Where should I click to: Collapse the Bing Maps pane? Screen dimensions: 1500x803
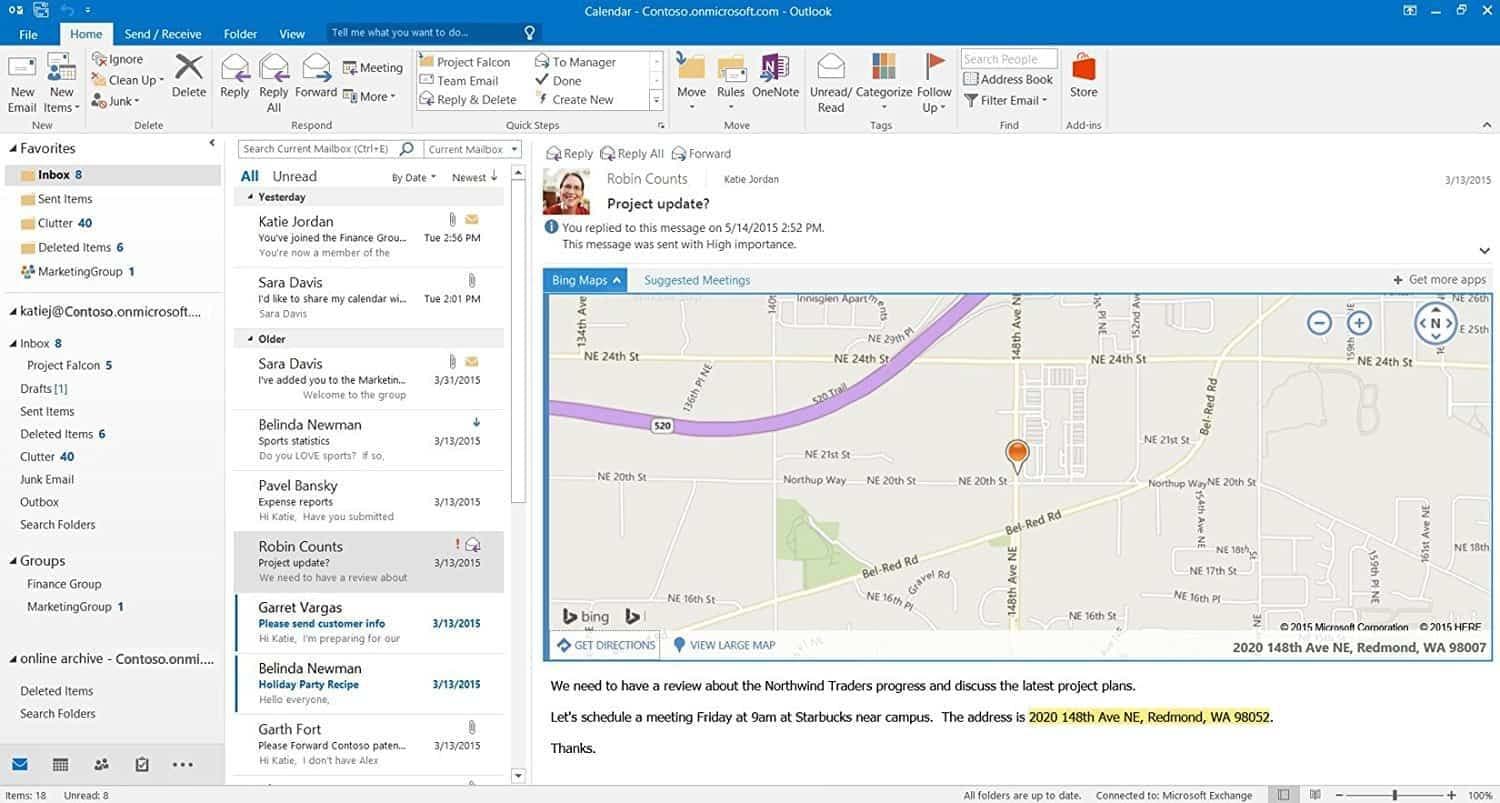pos(616,280)
